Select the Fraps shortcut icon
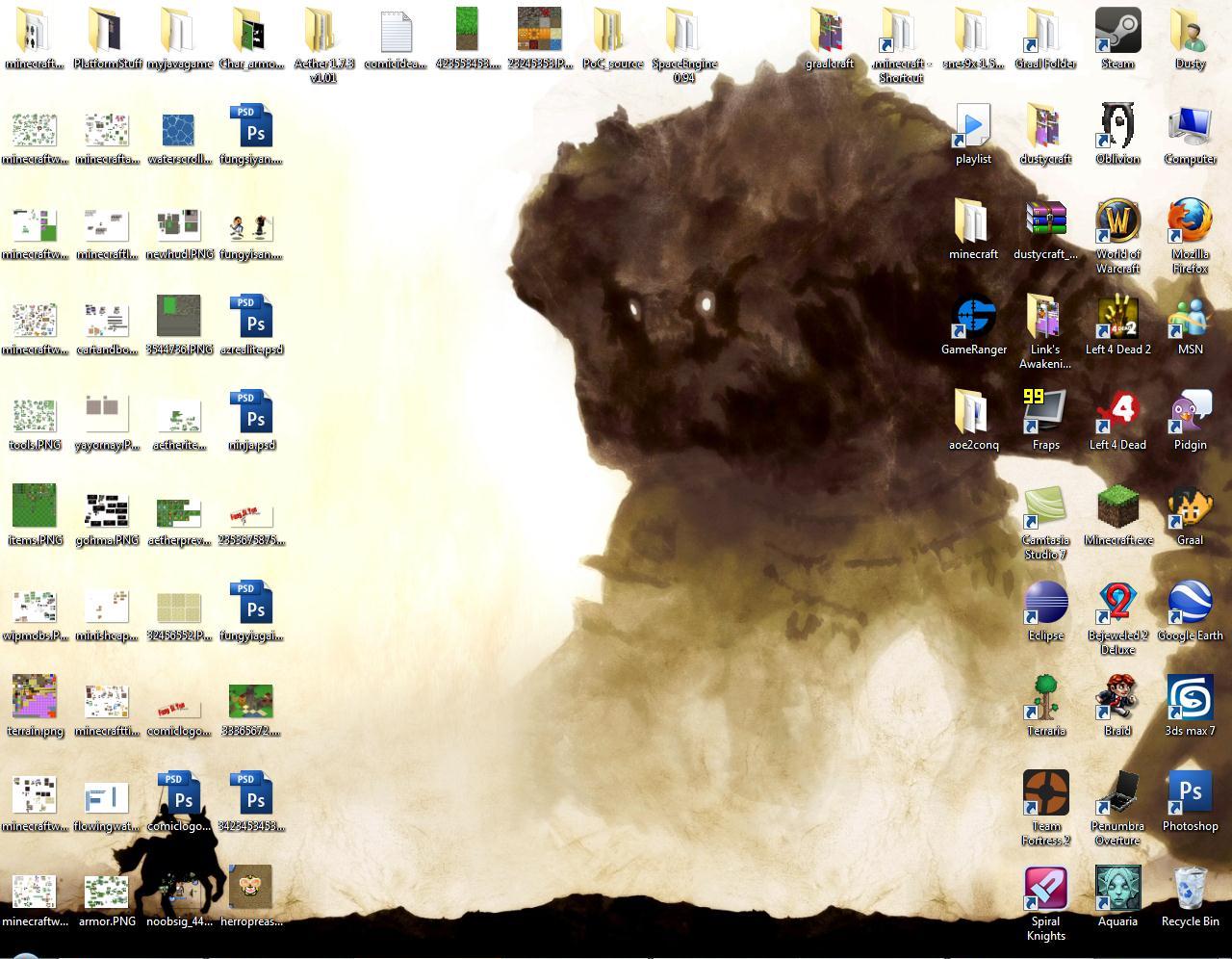The image size is (1232, 959). click(x=1045, y=413)
